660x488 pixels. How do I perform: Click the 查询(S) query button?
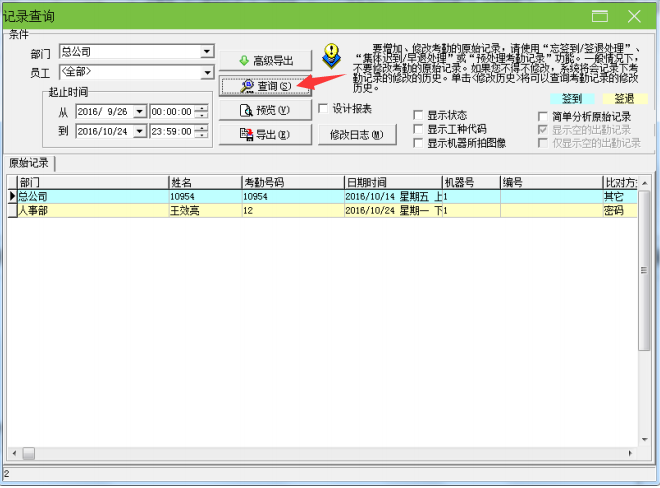click(x=265, y=86)
